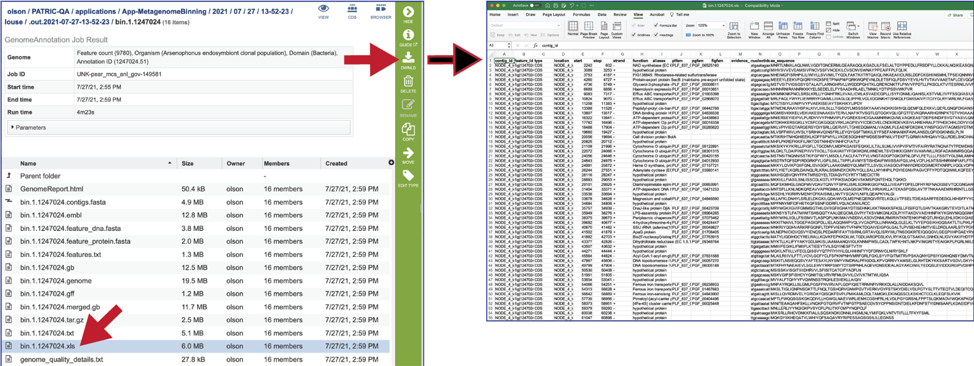974x366 pixels.
Task: Toggle the Ruler checkbox in Excel
Action: (x=635, y=25)
